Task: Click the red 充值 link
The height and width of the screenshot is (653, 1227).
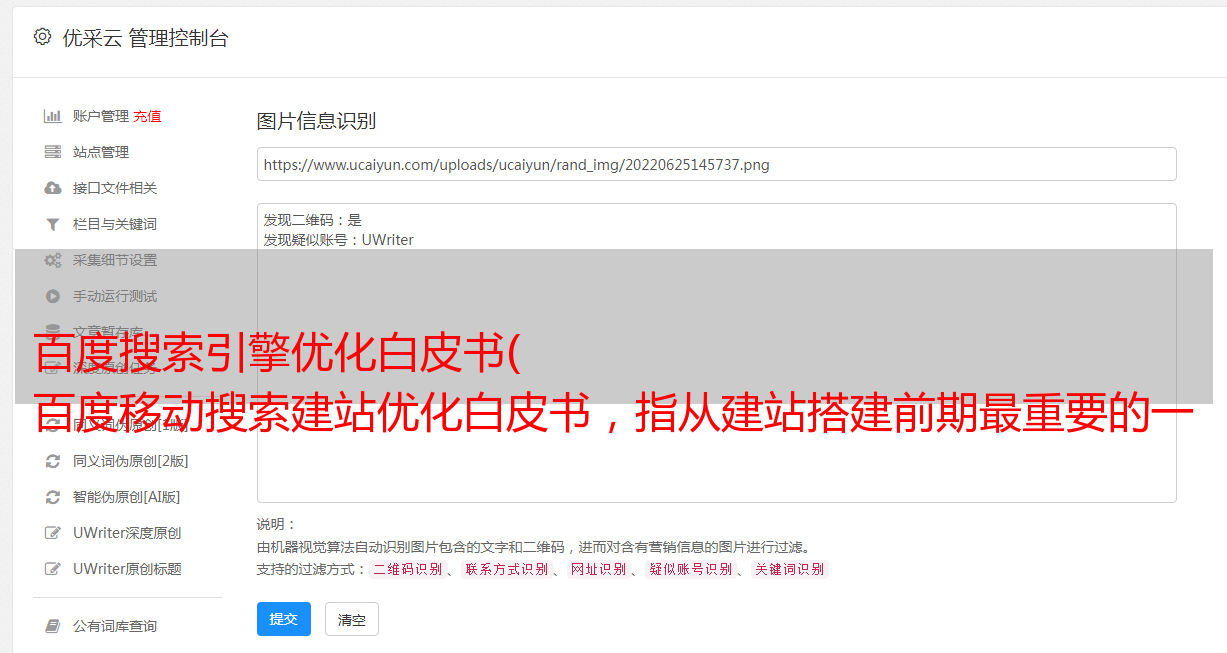Action: [147, 116]
